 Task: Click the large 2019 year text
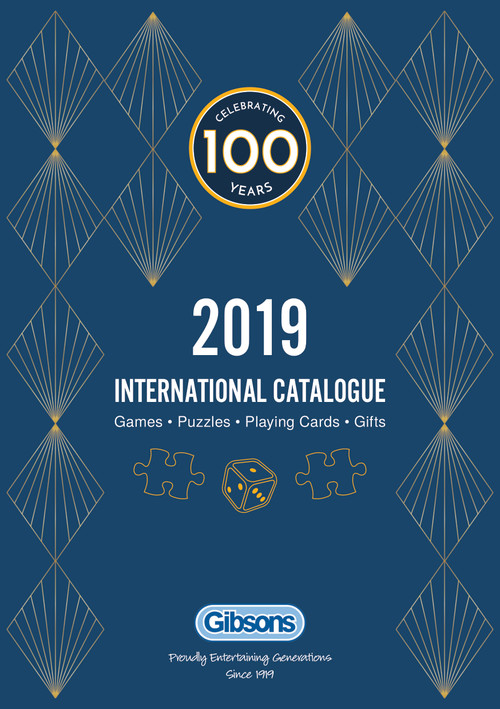click(x=250, y=327)
